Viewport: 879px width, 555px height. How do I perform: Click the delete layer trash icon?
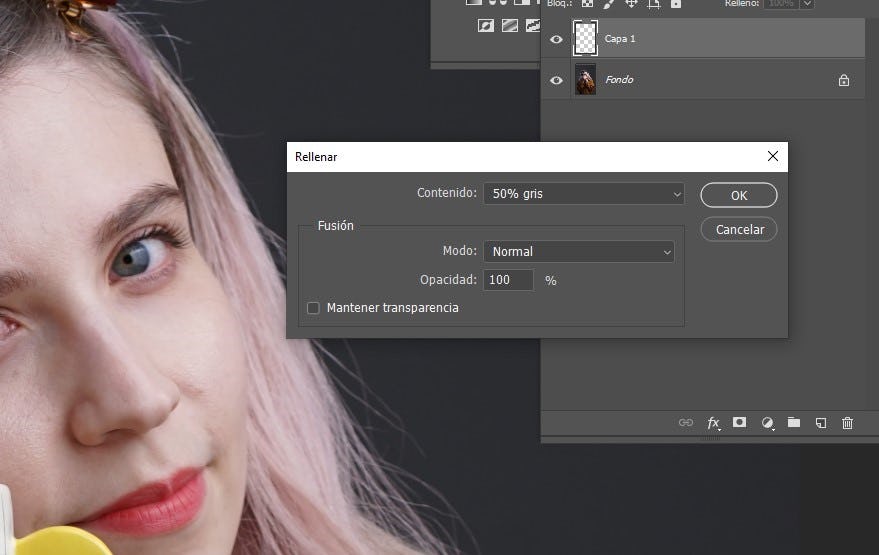(x=847, y=423)
